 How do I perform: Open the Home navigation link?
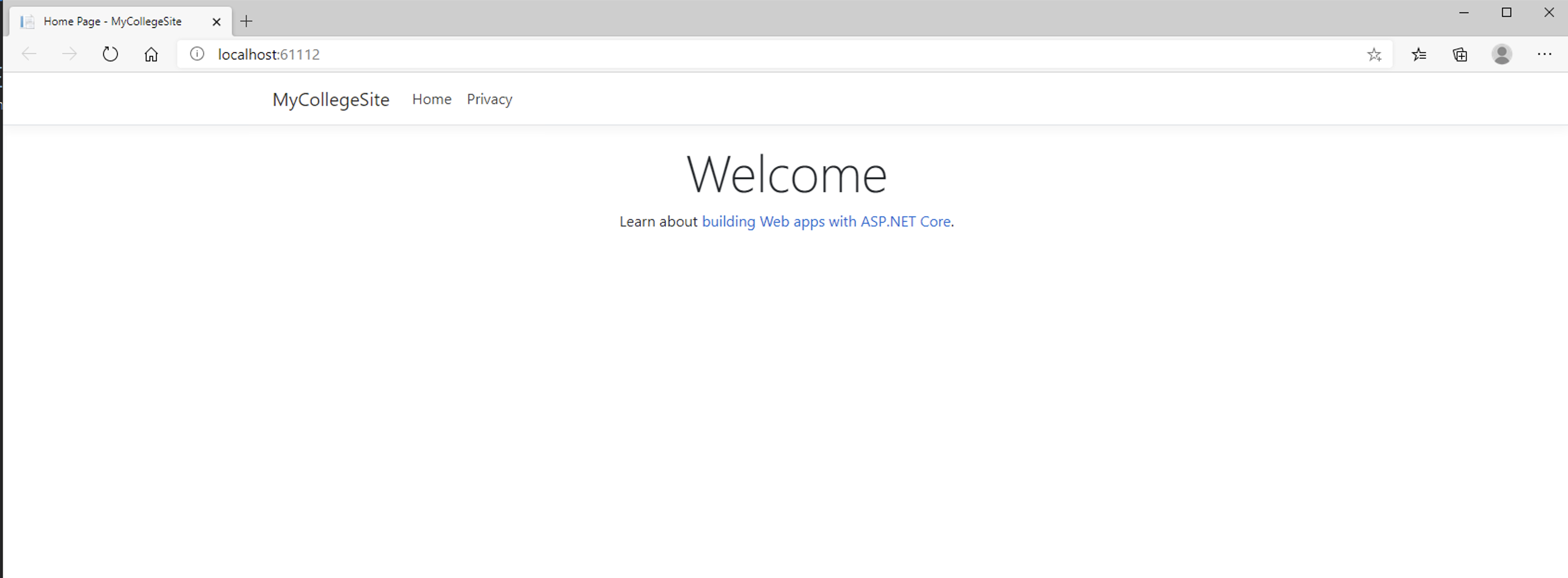[432, 99]
